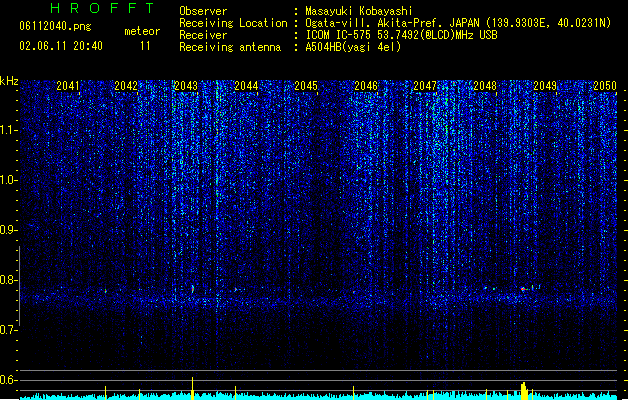
Task: Click the 2043 time marker
Action: (x=186, y=86)
